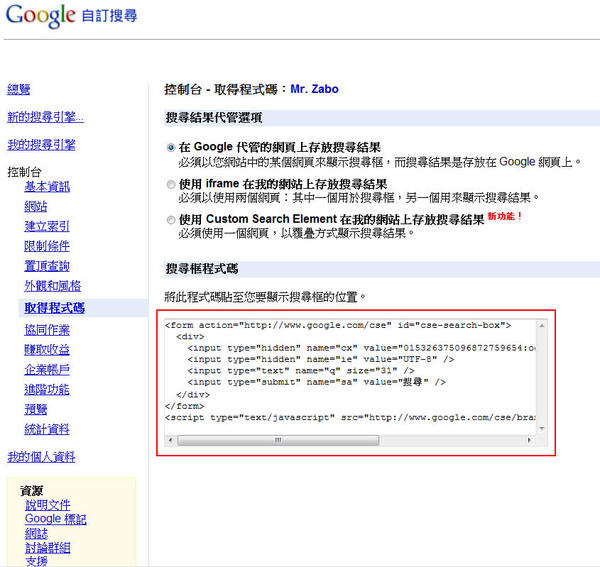Image resolution: width=600 pixels, height=567 pixels.
Task: Open 外觀和風格 sidebar item
Action: [x=53, y=286]
